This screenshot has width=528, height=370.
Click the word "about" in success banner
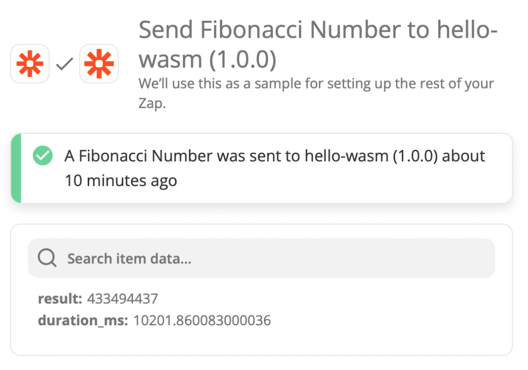[463, 156]
